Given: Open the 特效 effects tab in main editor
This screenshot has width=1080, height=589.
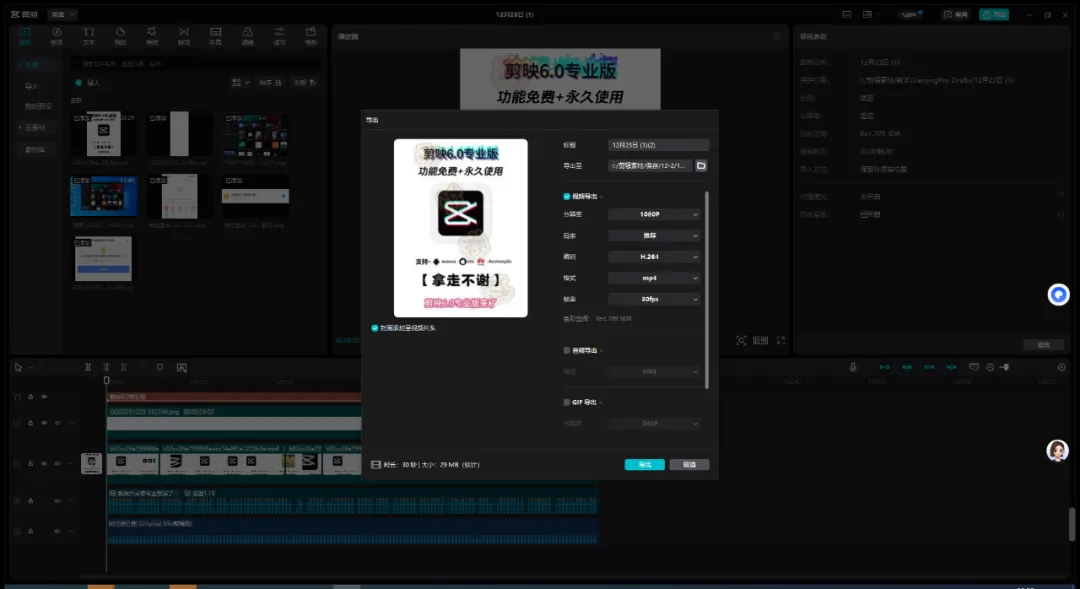Looking at the screenshot, I should coord(152,36).
